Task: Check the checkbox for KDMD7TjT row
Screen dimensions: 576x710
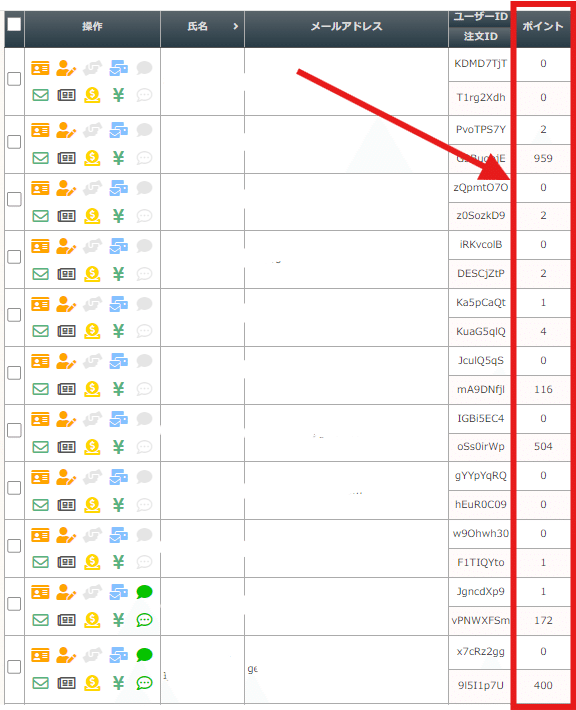Action: pos(14,79)
